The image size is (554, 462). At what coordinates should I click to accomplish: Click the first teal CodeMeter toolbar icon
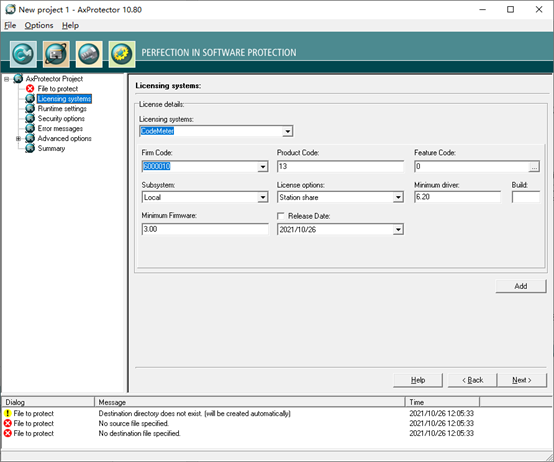23,54
